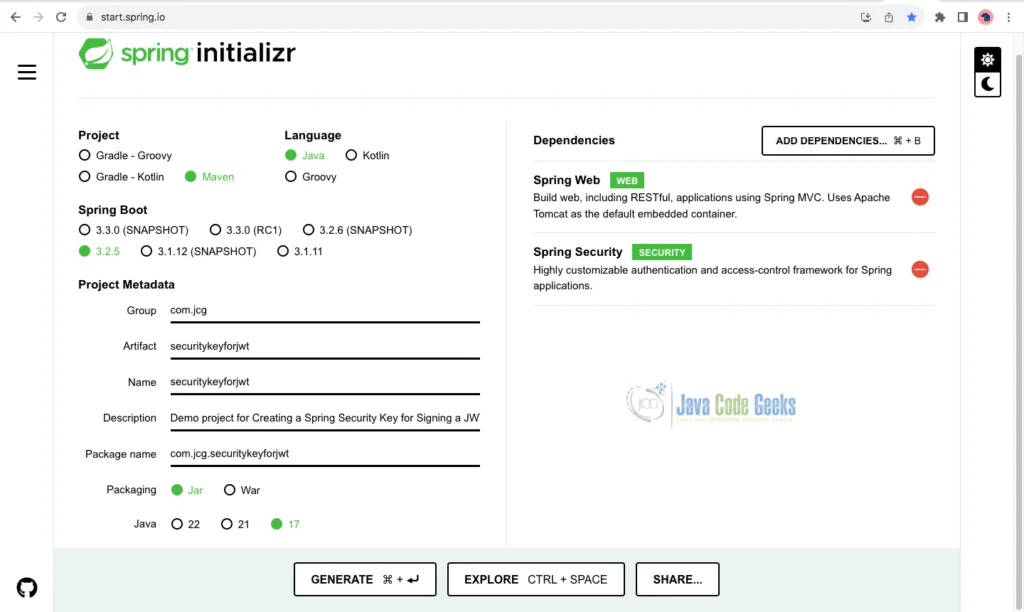Go back in browser history
1024x612 pixels.
pyautogui.click(x=16, y=17)
